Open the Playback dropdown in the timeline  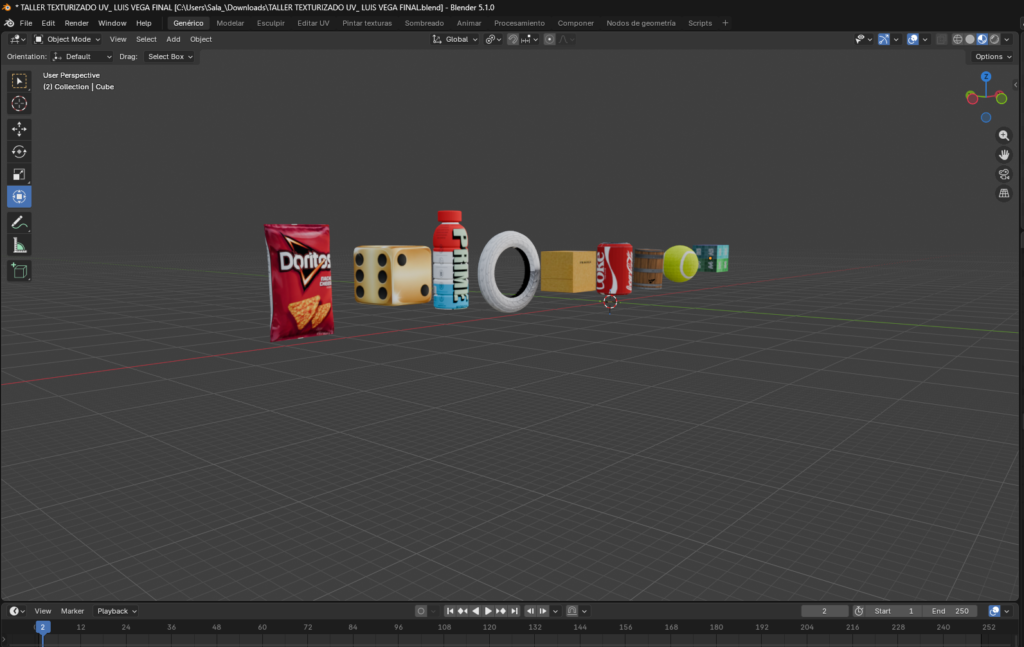coord(117,611)
